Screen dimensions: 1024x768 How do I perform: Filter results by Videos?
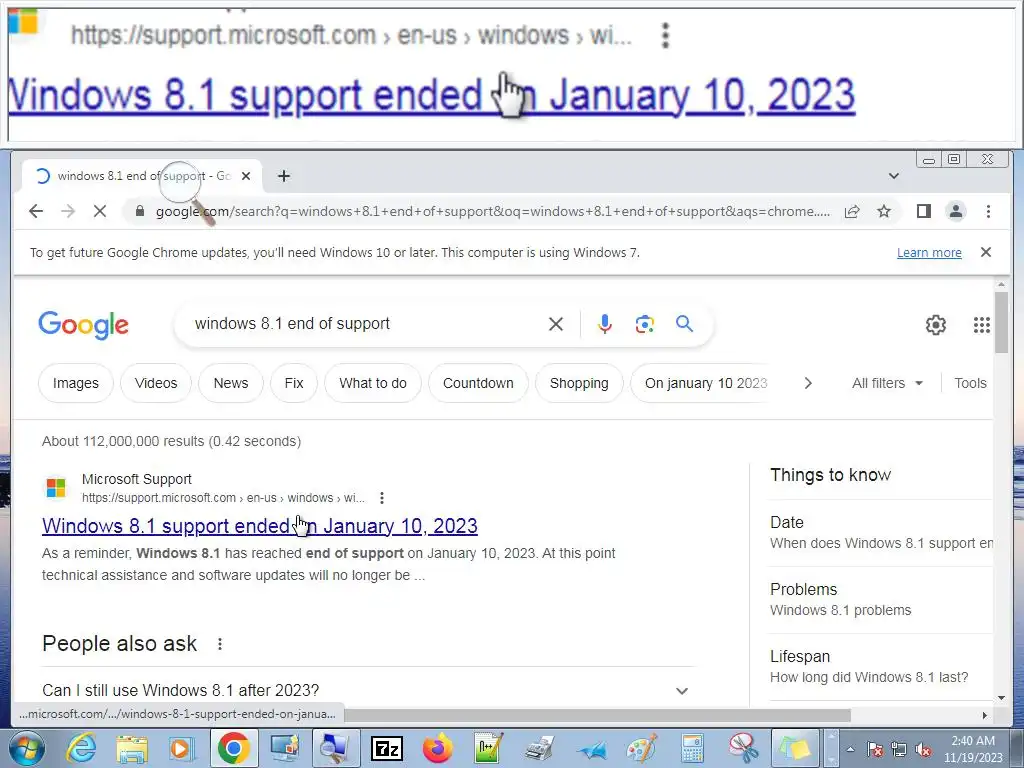point(156,383)
